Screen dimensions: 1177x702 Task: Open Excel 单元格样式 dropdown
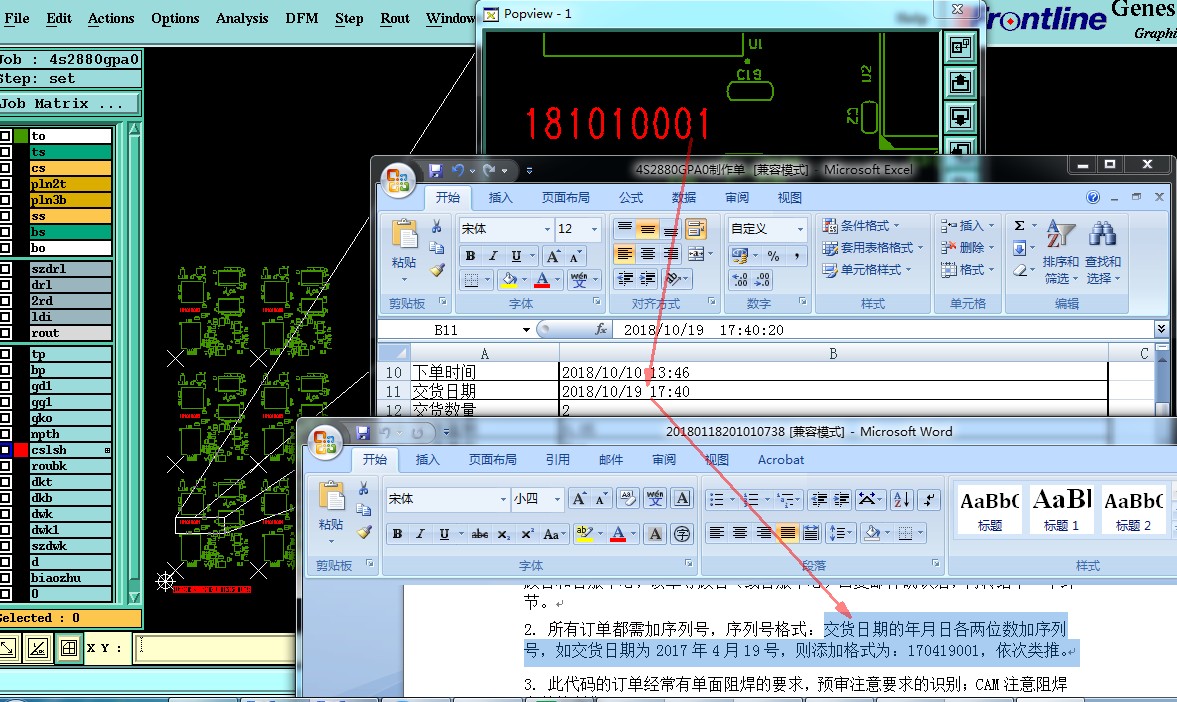(867, 270)
